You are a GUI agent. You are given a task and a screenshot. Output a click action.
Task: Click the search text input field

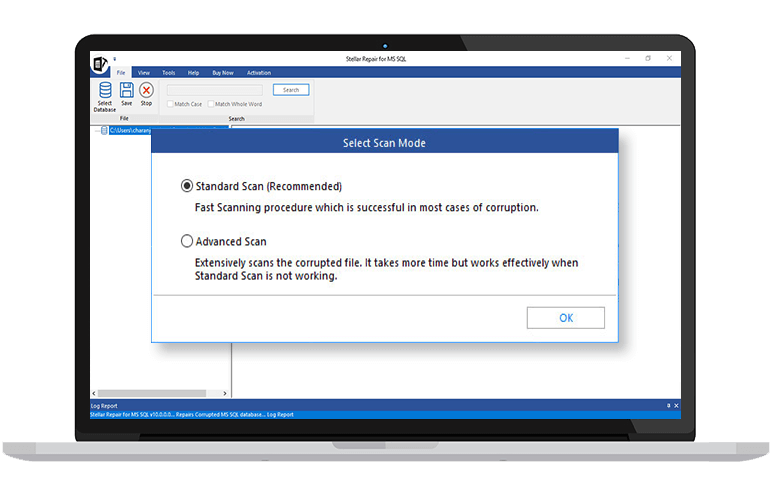(215, 90)
